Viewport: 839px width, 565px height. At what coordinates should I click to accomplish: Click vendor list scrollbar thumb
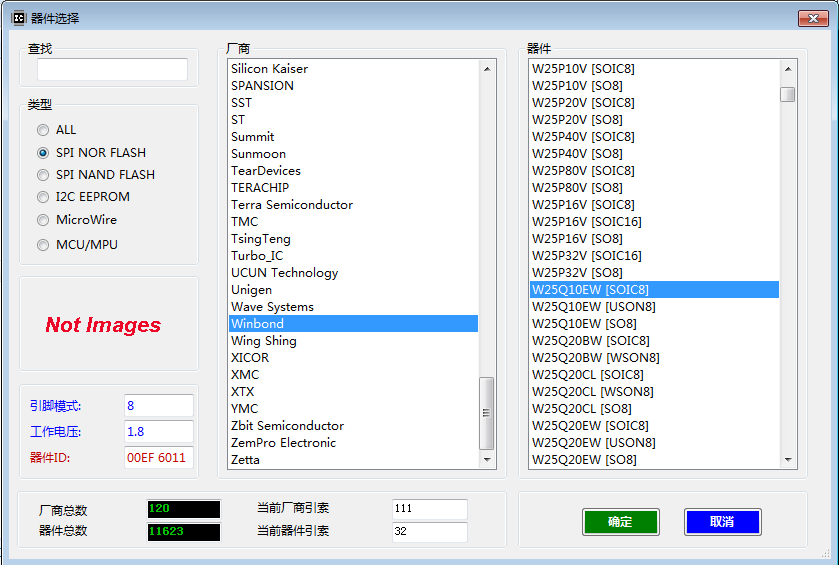tap(487, 413)
